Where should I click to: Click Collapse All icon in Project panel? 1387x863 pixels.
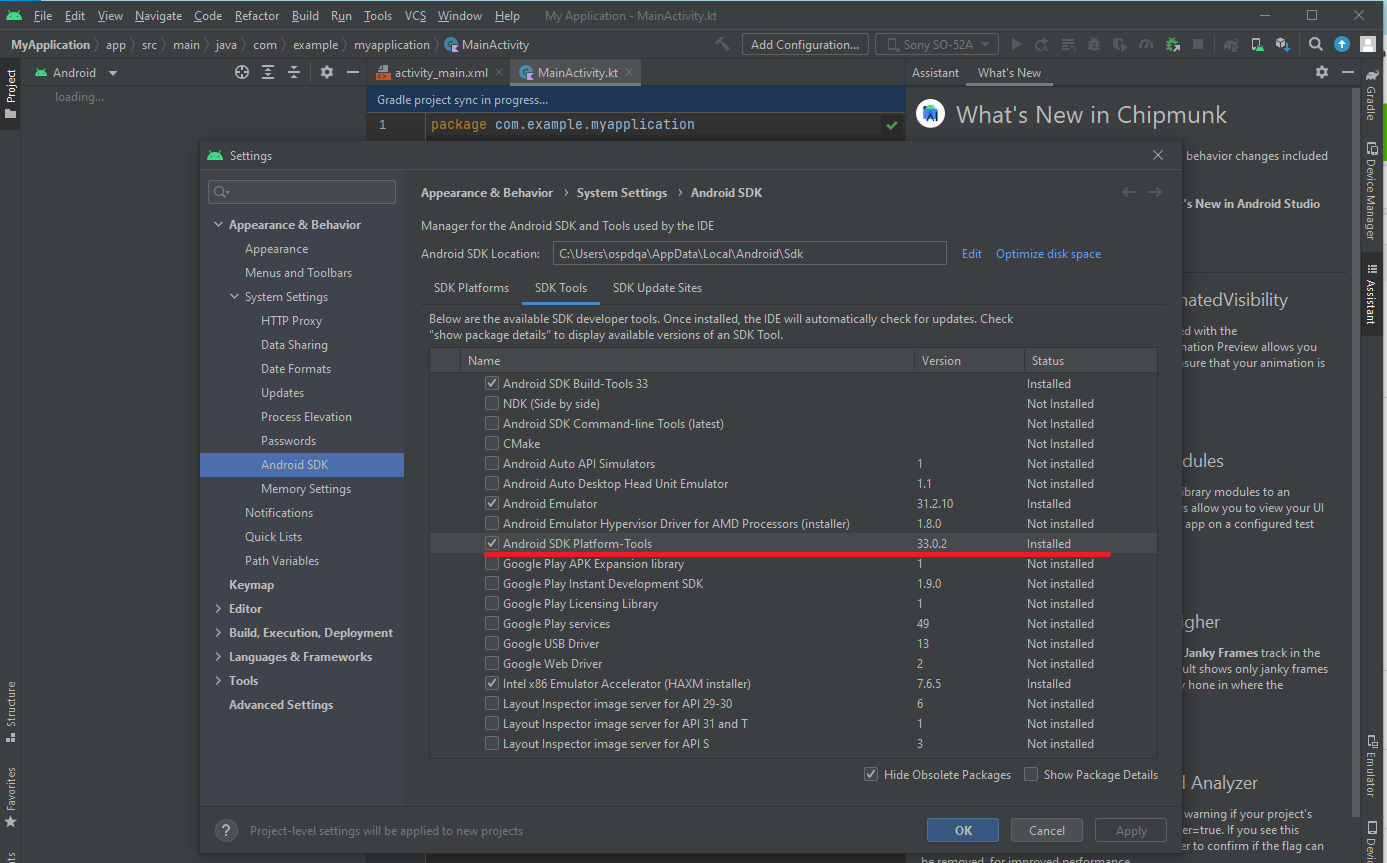[x=294, y=72]
